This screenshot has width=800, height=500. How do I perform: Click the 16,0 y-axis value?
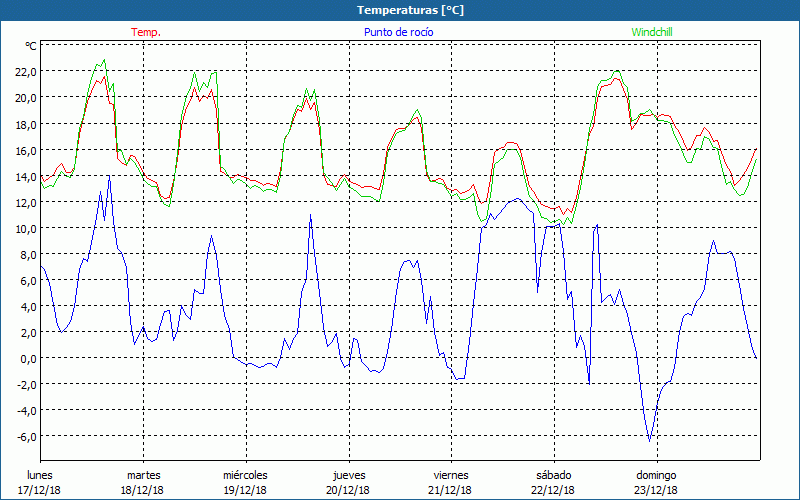[26, 151]
